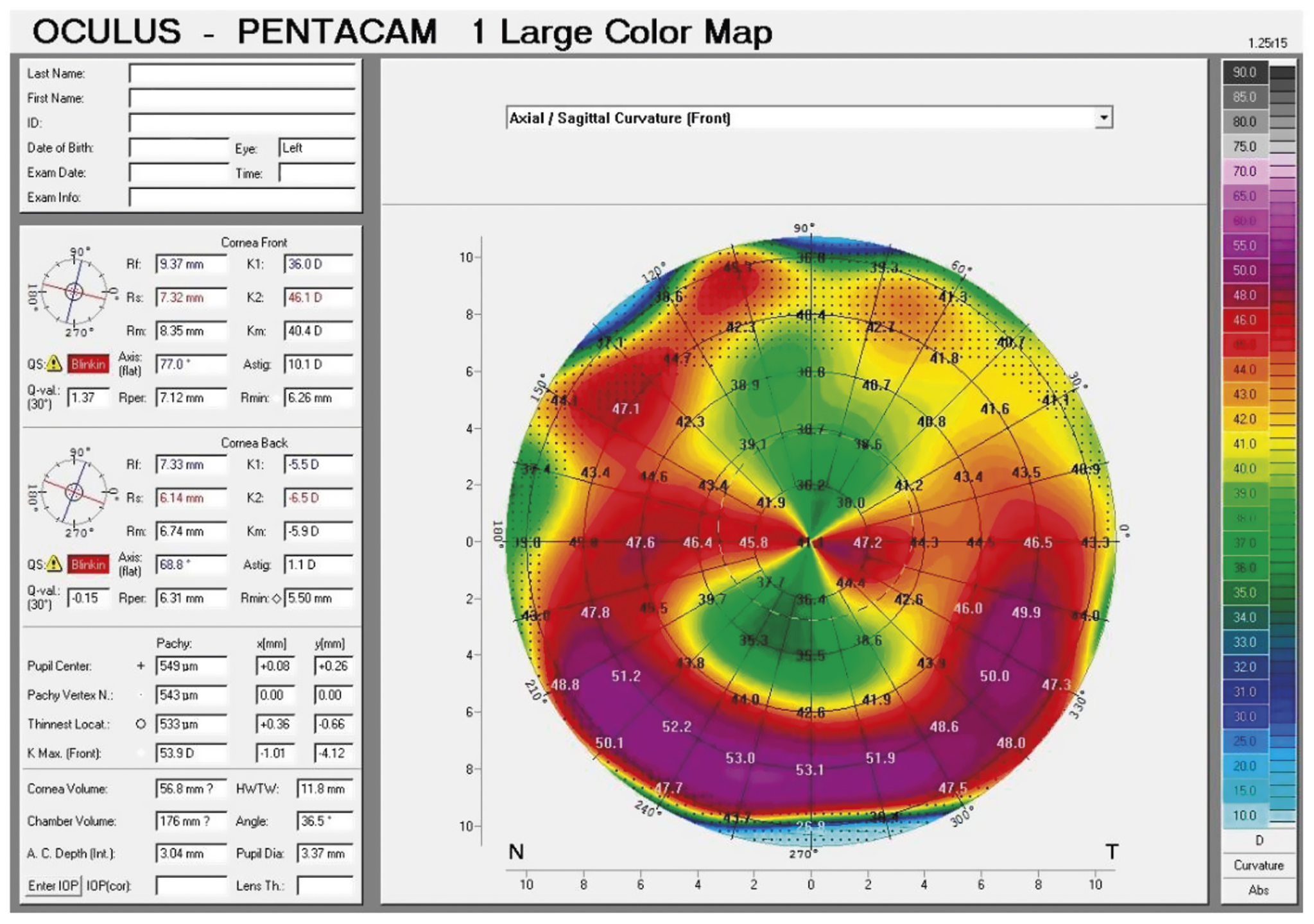Screen dimensions: 1314x924
Task: Click the K Max (Front) value field 53.9 D
Action: point(191,753)
